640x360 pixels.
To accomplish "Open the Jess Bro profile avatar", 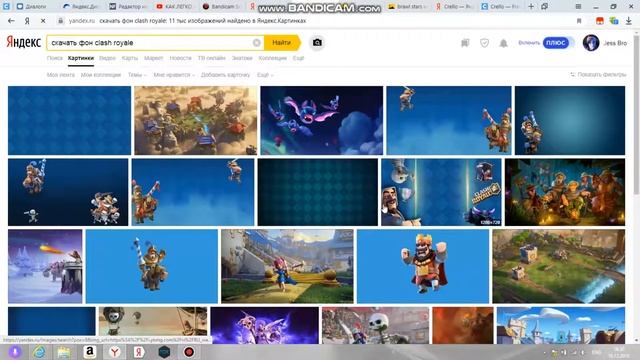I will point(591,42).
